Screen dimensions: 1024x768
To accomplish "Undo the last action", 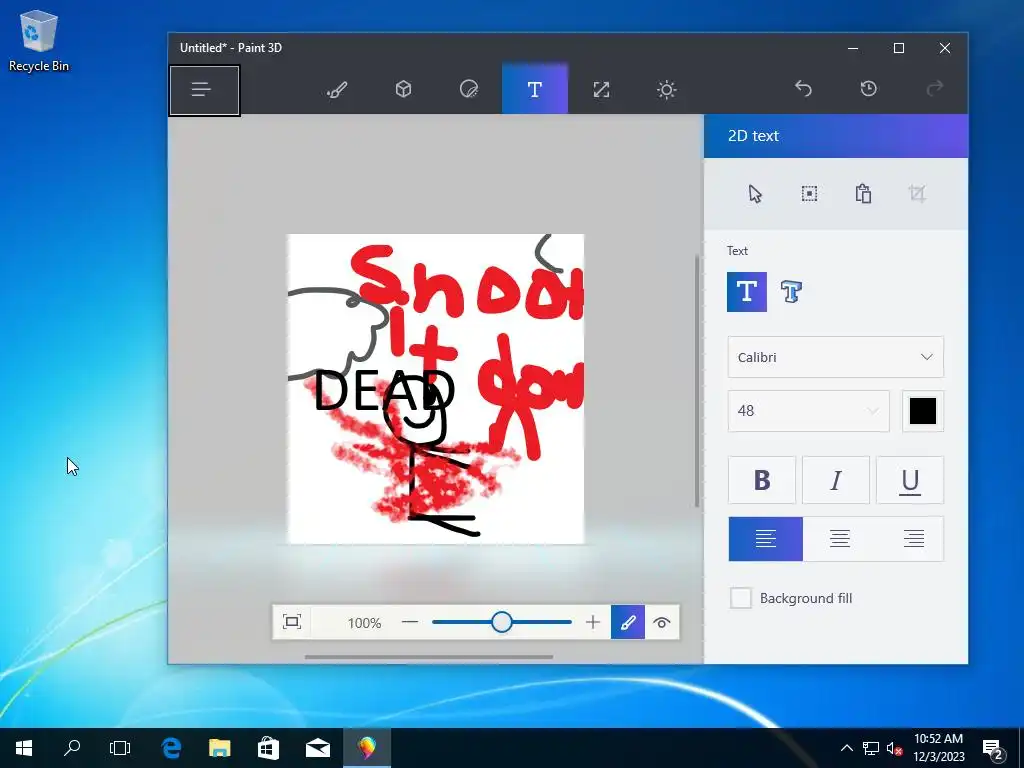I will click(803, 88).
